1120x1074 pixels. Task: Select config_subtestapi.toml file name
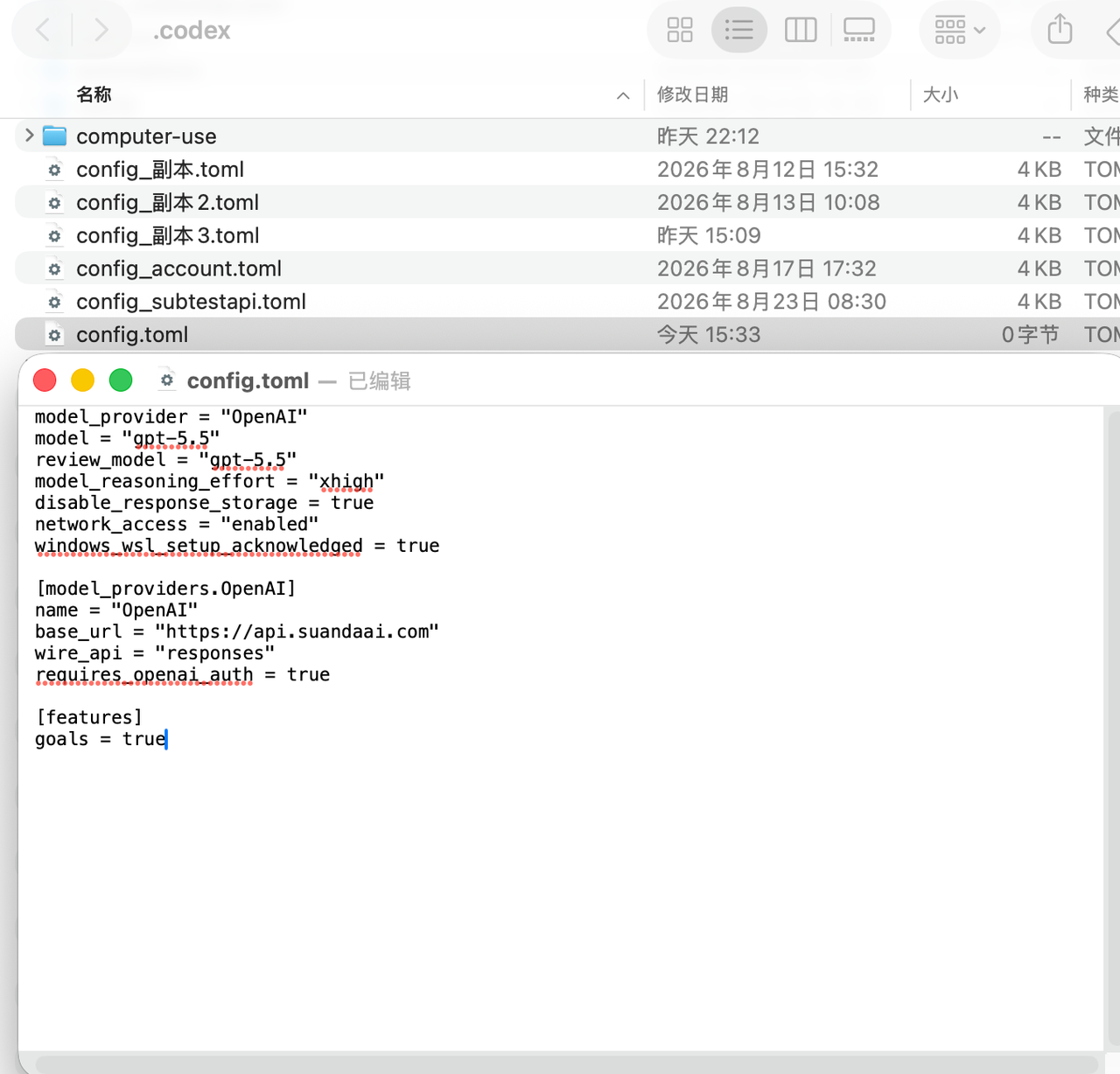click(191, 303)
